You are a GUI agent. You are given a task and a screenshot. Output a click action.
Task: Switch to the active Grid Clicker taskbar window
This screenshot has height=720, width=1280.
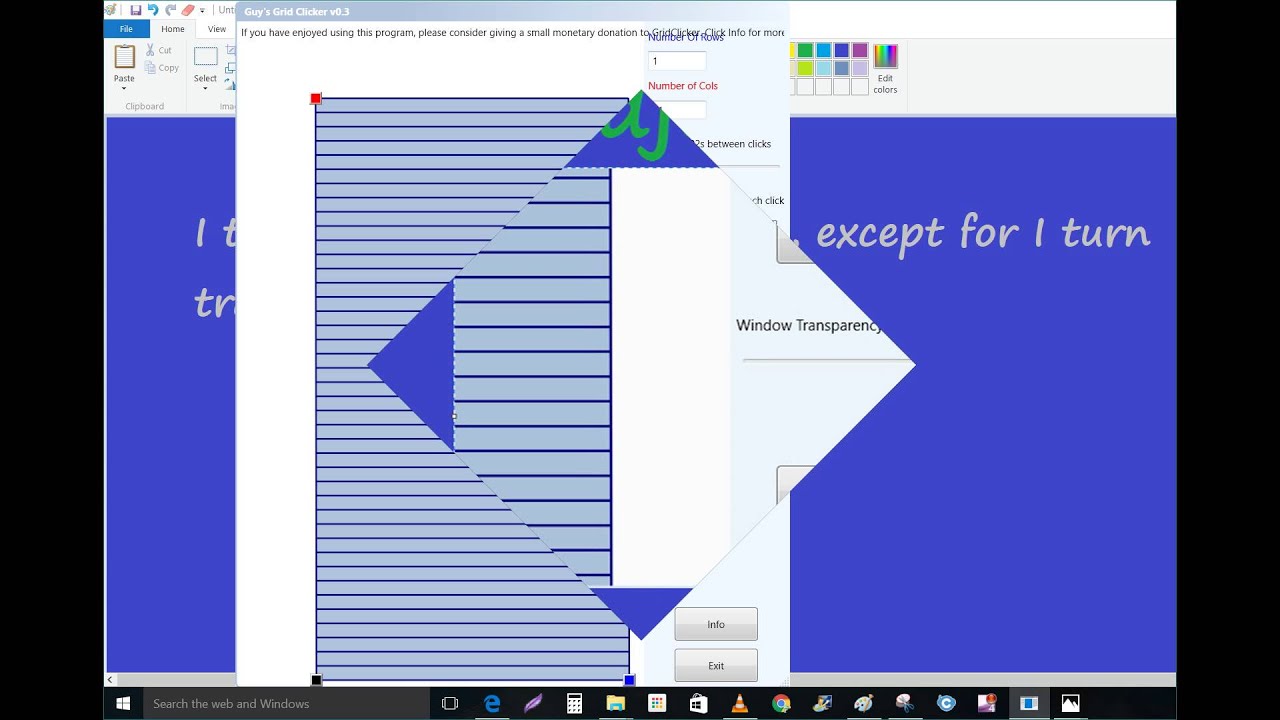coord(1029,704)
